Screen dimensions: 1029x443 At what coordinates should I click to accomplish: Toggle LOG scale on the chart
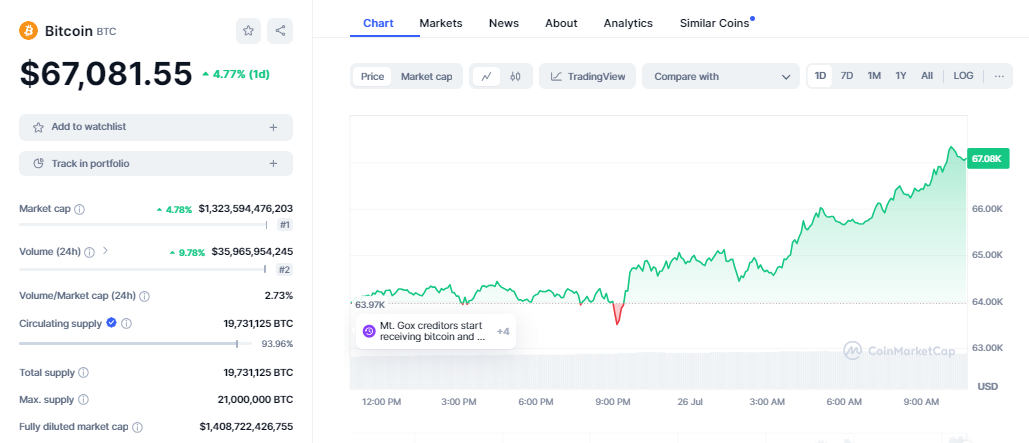(x=963, y=76)
